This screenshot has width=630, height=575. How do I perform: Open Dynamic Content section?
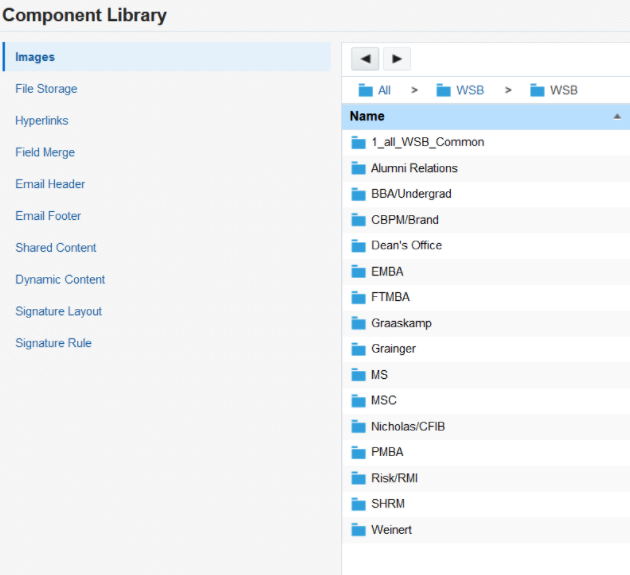click(60, 280)
